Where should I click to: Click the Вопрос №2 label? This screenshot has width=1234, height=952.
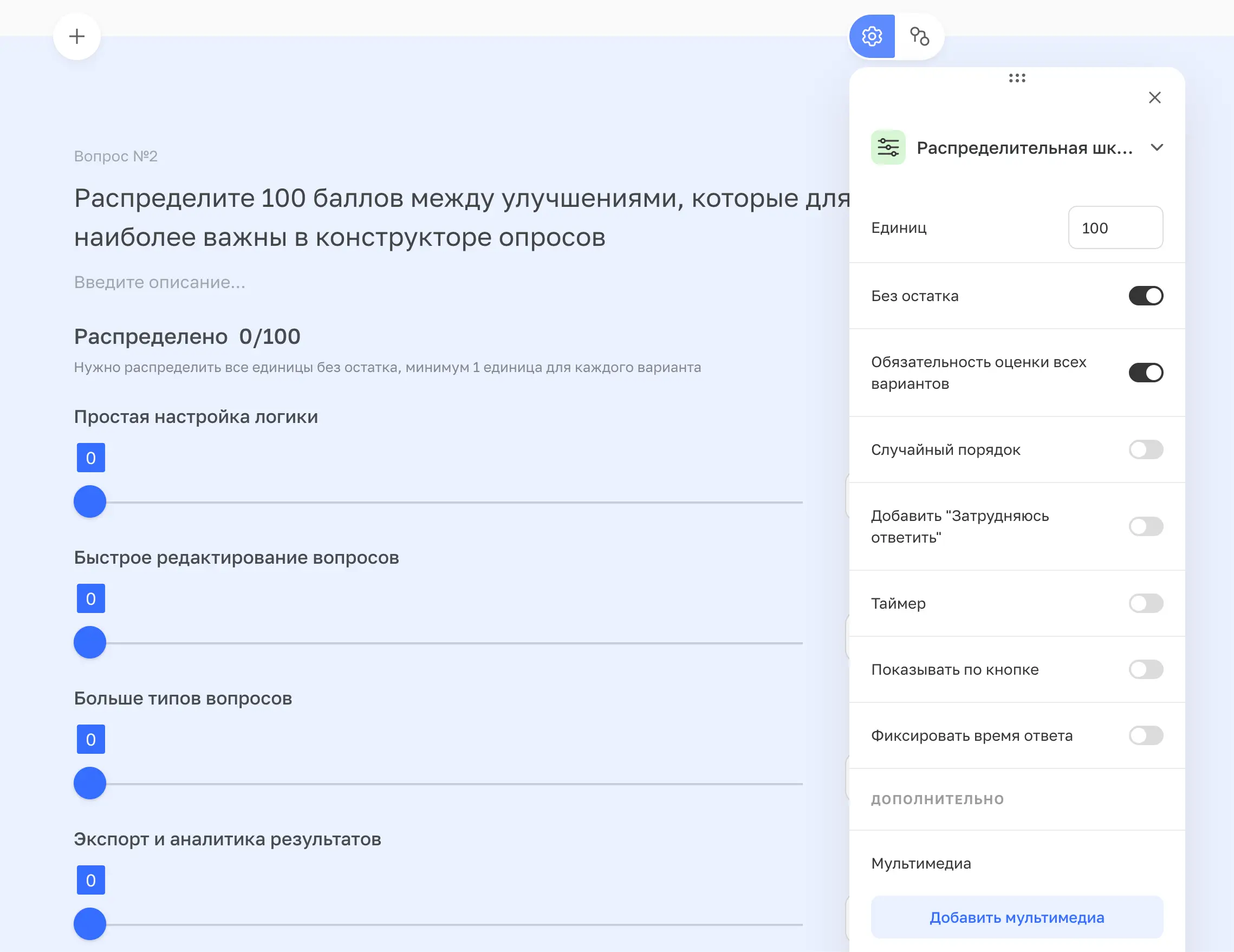pyautogui.click(x=116, y=156)
